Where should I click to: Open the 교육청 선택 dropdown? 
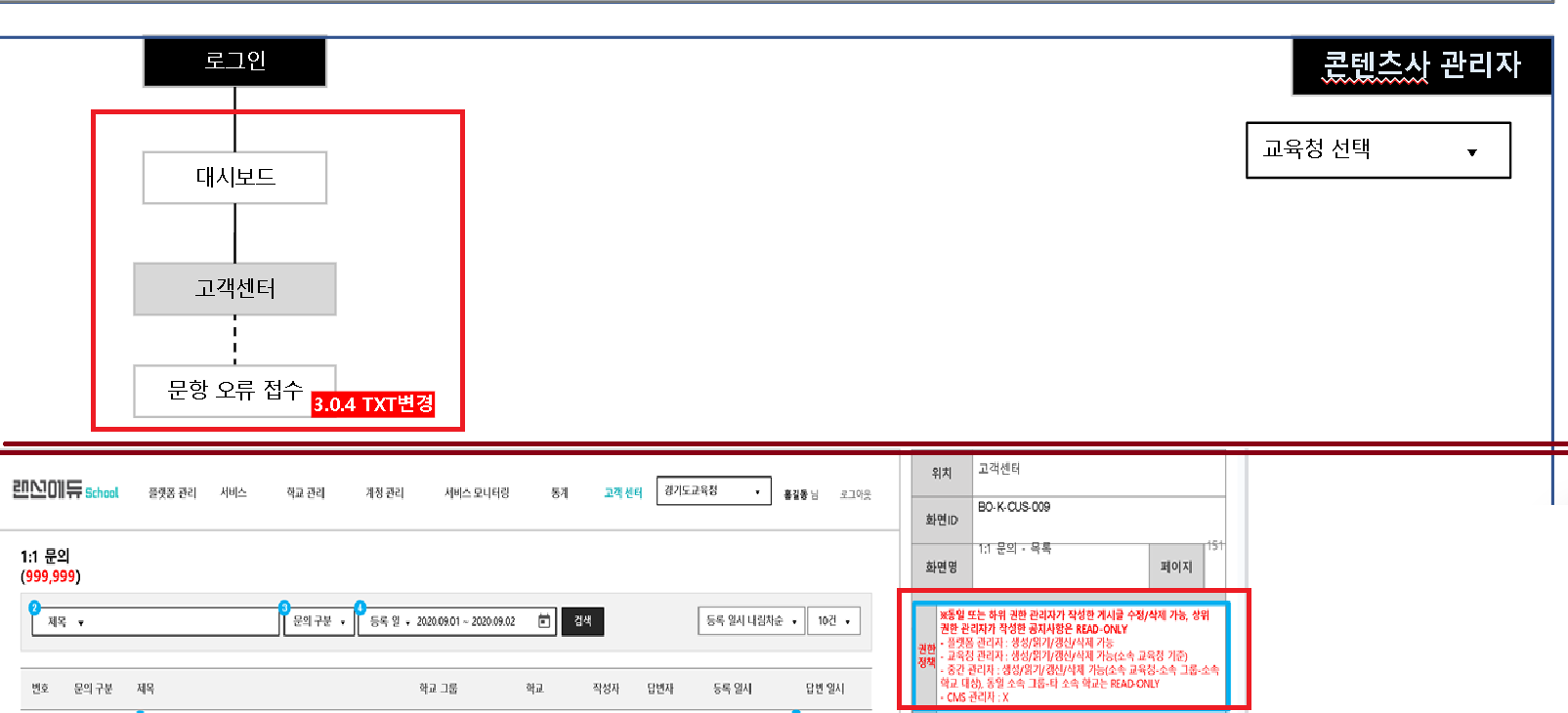click(x=1377, y=150)
